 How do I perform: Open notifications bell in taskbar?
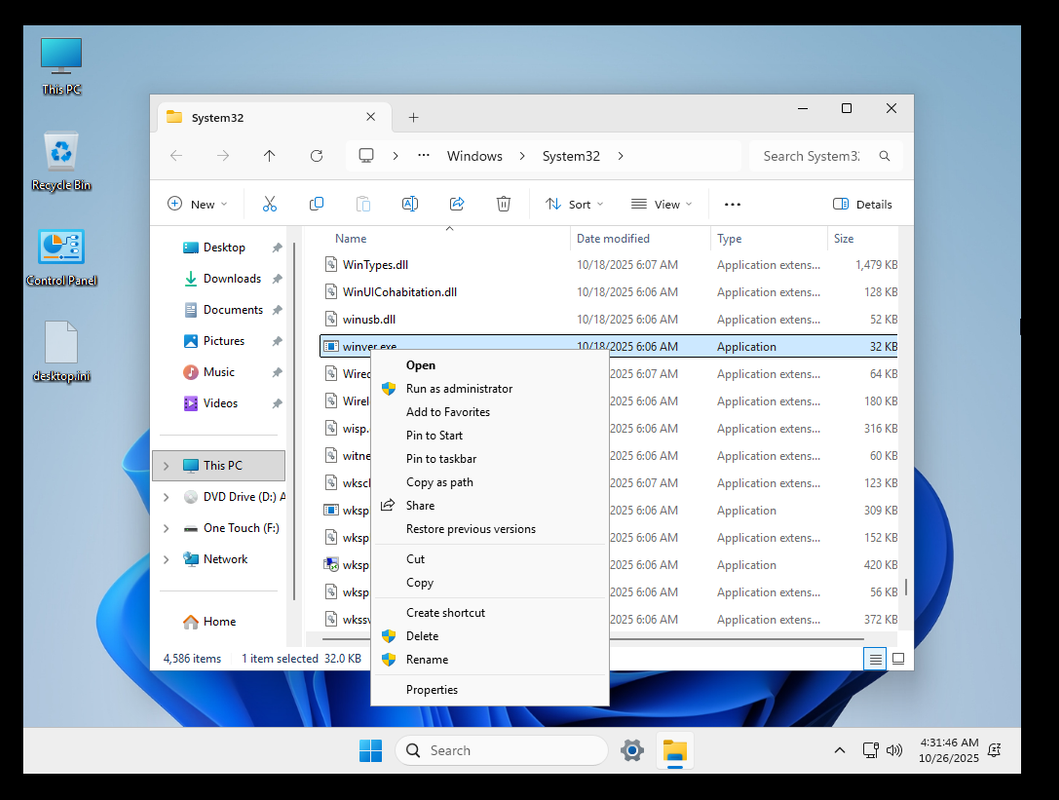994,750
